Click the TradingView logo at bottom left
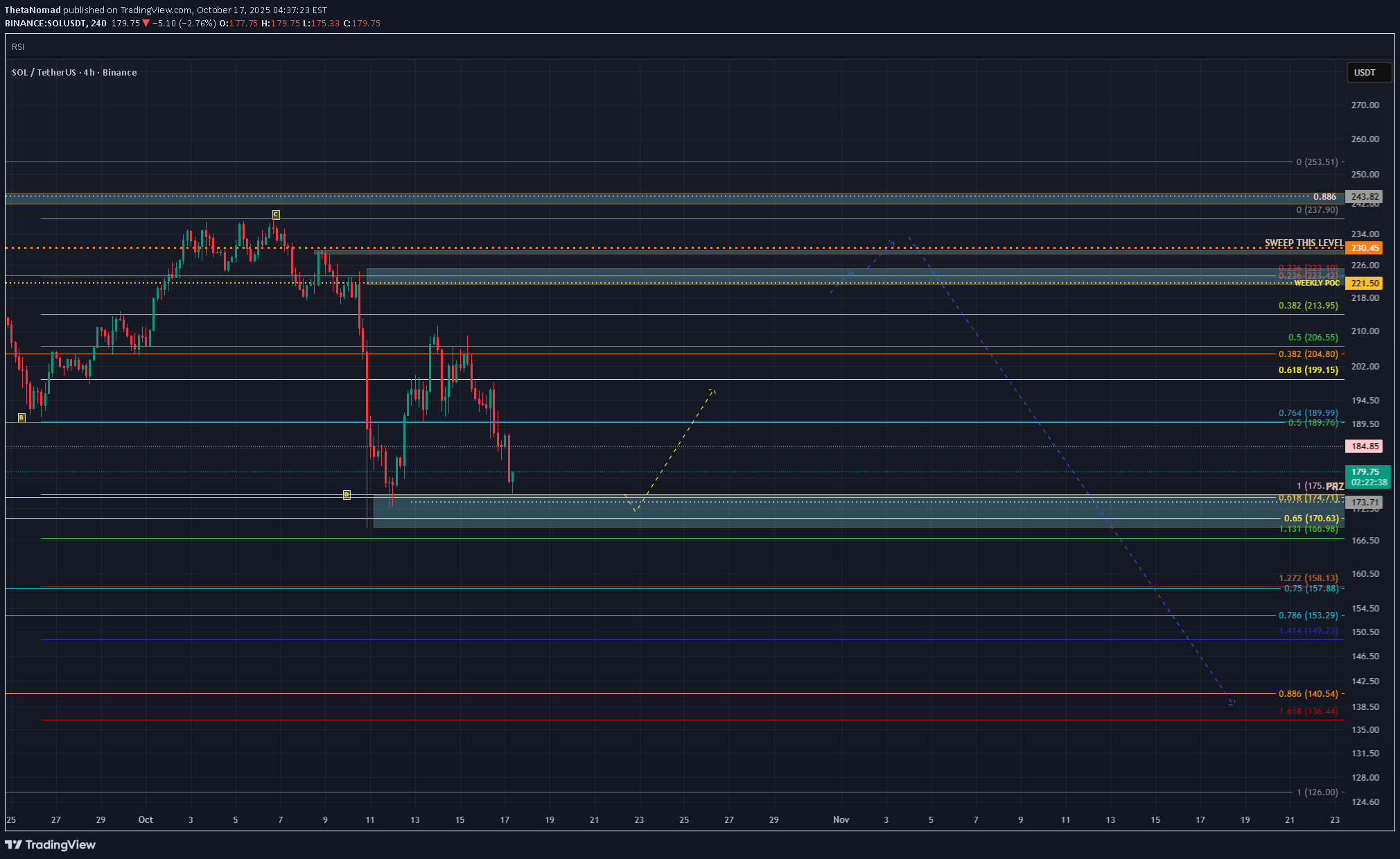 (50, 844)
